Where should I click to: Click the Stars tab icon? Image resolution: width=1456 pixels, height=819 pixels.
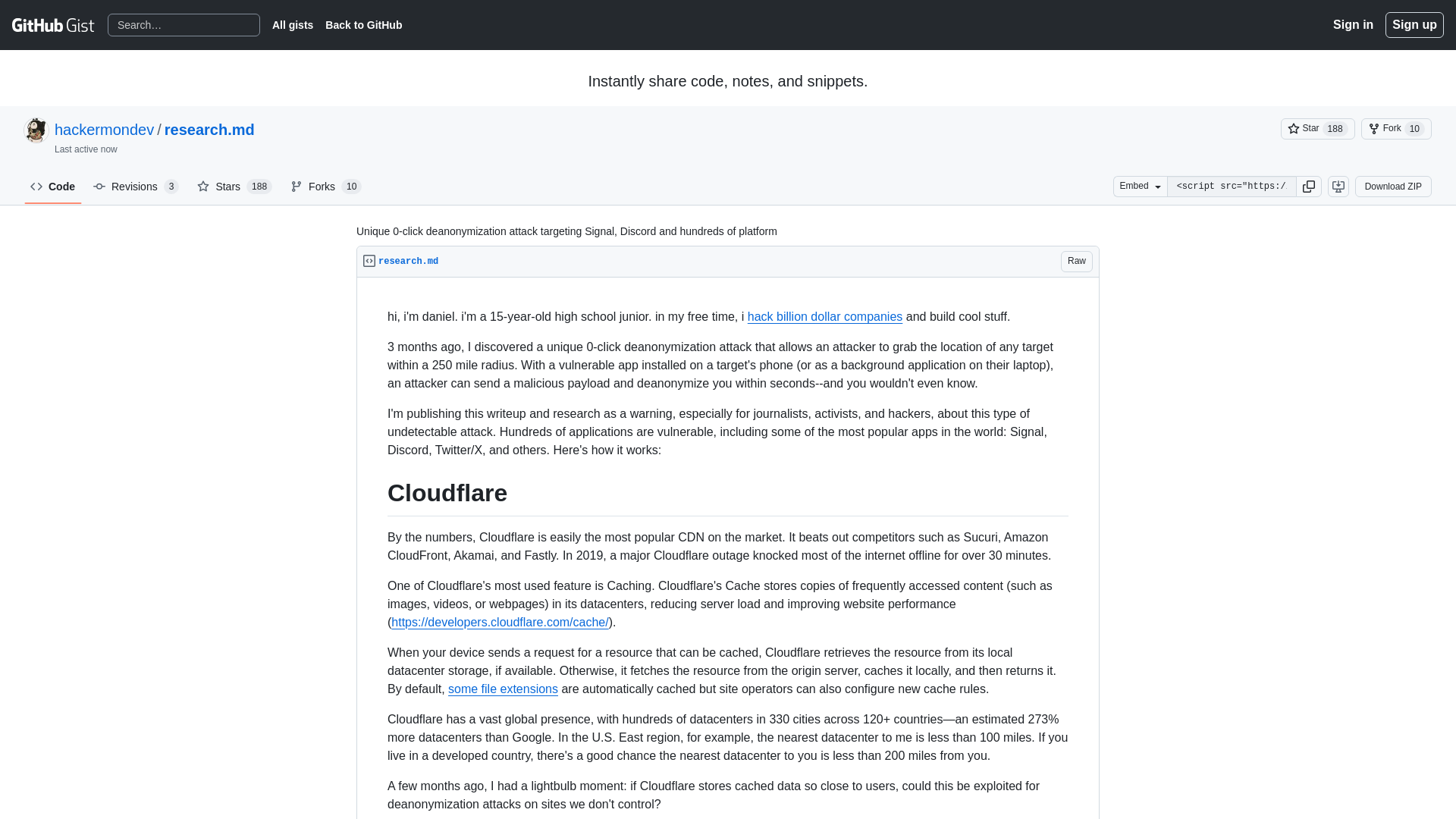pos(204,185)
